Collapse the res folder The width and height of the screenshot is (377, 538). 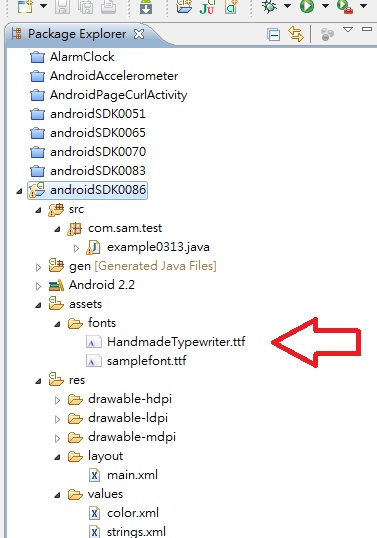[x=38, y=381]
